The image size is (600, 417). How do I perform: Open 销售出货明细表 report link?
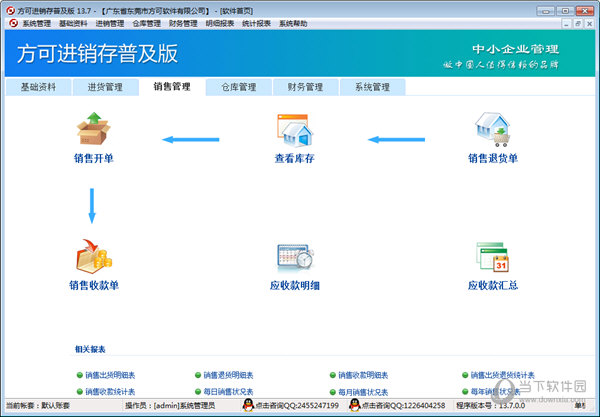point(110,375)
